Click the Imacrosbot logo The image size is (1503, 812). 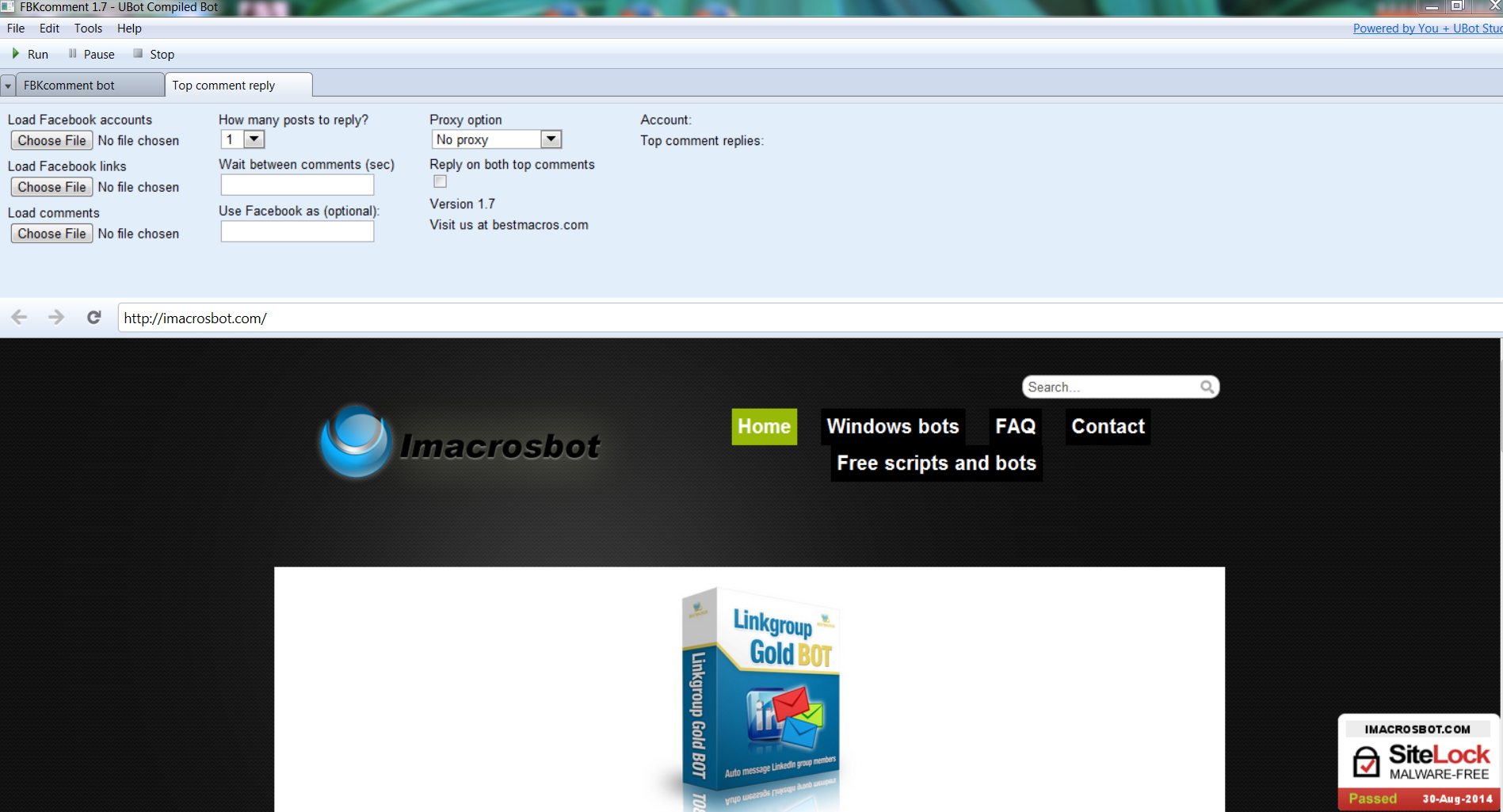coord(460,443)
